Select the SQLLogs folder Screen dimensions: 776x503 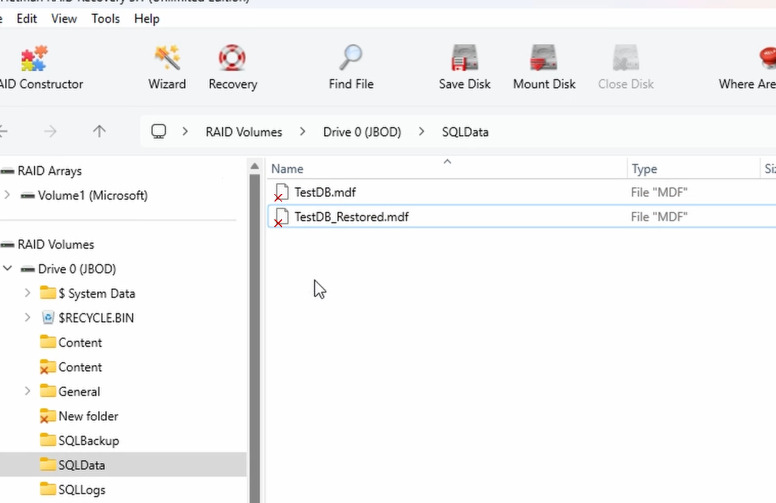[82, 490]
